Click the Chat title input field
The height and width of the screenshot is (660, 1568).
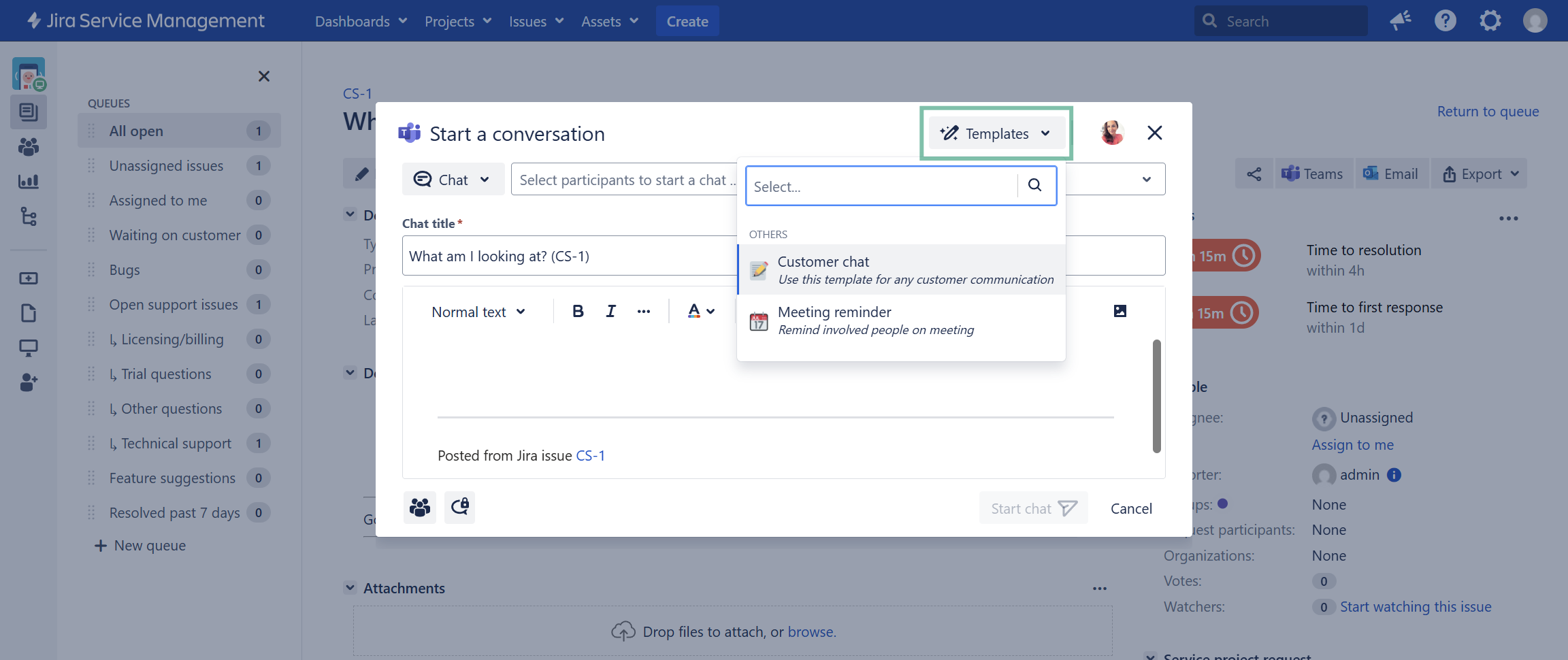[x=569, y=257]
